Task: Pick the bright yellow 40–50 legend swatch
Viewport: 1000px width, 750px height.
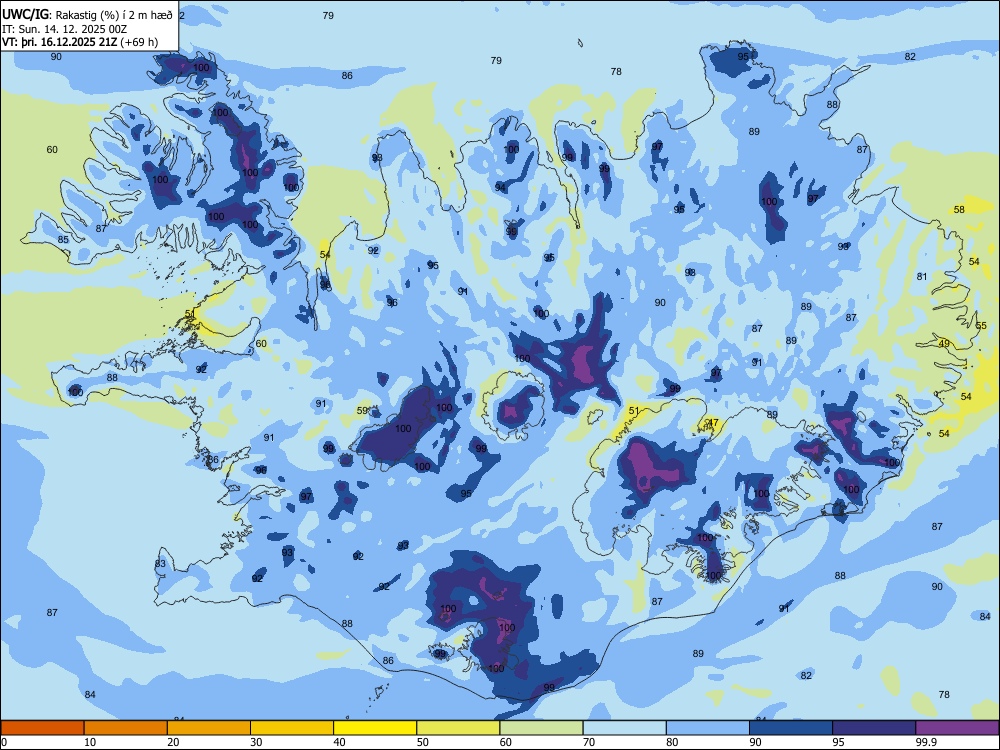Action: click(x=375, y=728)
